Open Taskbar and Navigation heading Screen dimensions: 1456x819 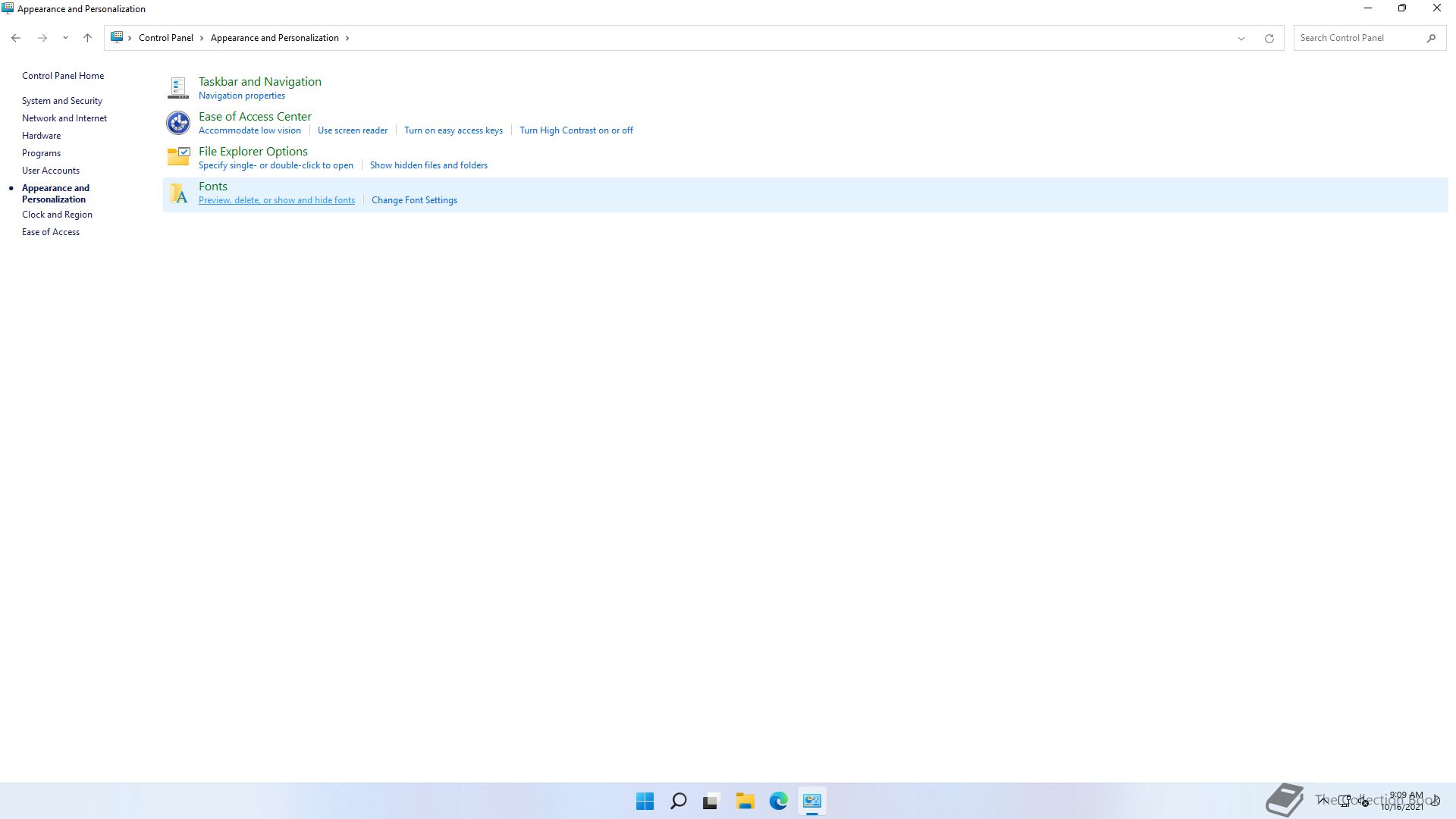pyautogui.click(x=260, y=82)
